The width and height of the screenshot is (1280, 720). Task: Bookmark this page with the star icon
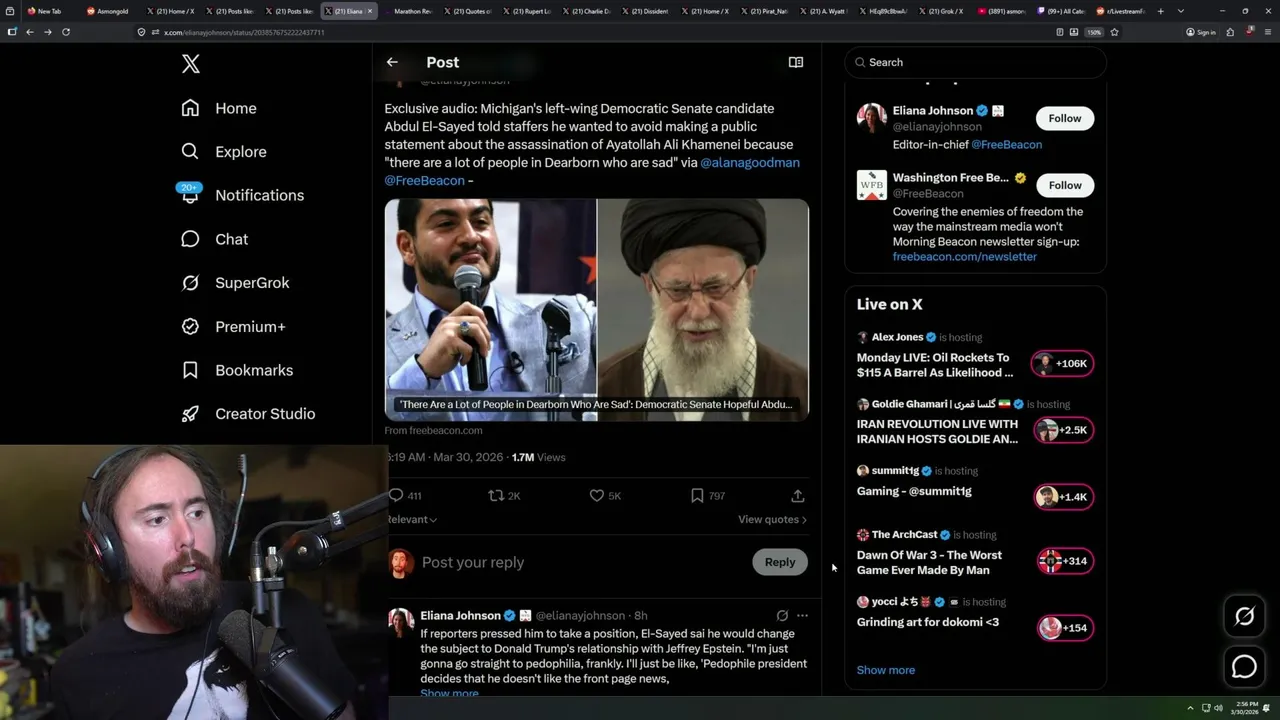pos(1114,32)
